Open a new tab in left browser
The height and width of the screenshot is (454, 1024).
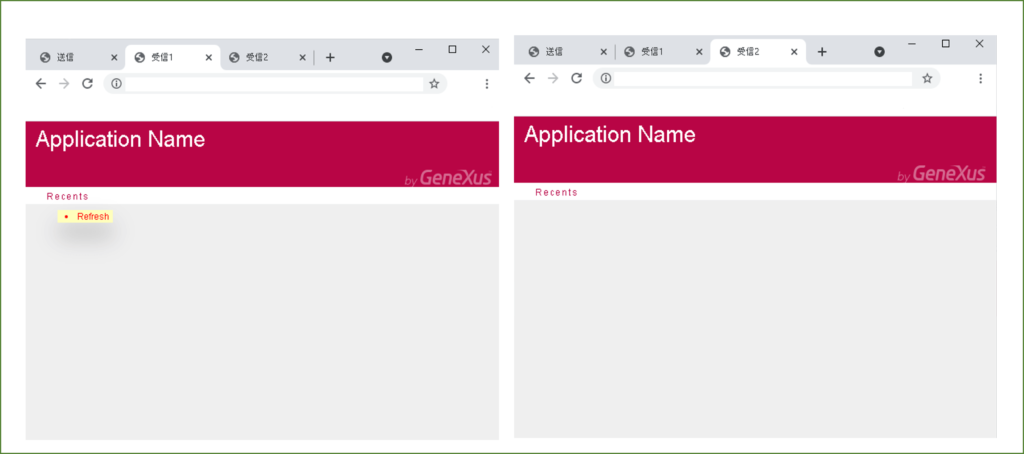pos(330,57)
